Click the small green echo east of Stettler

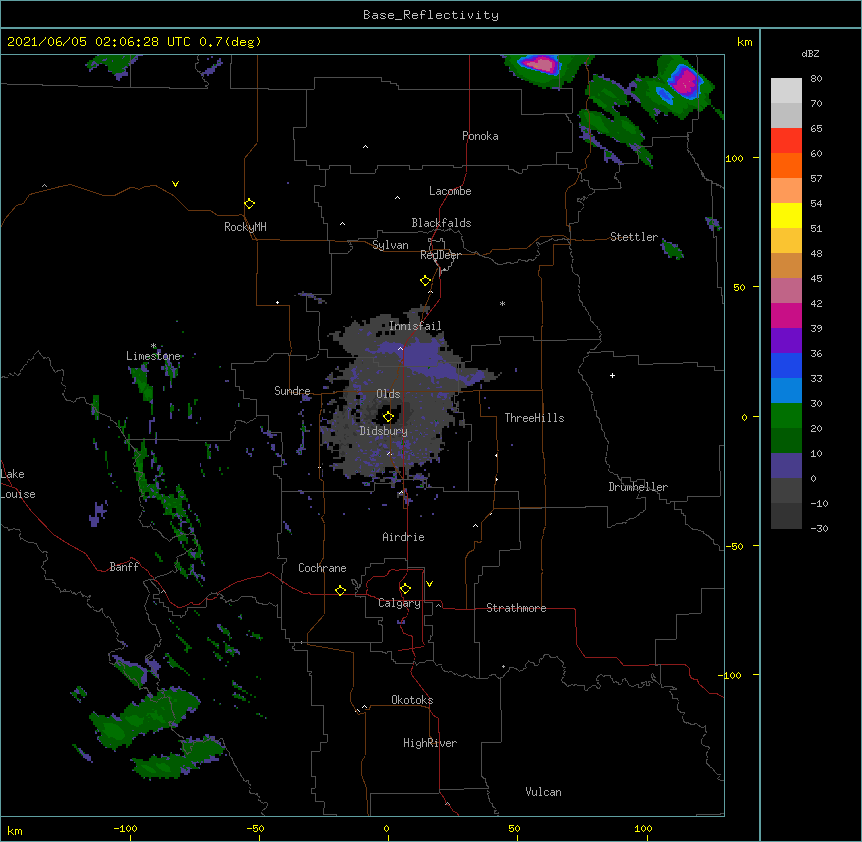(x=672, y=250)
